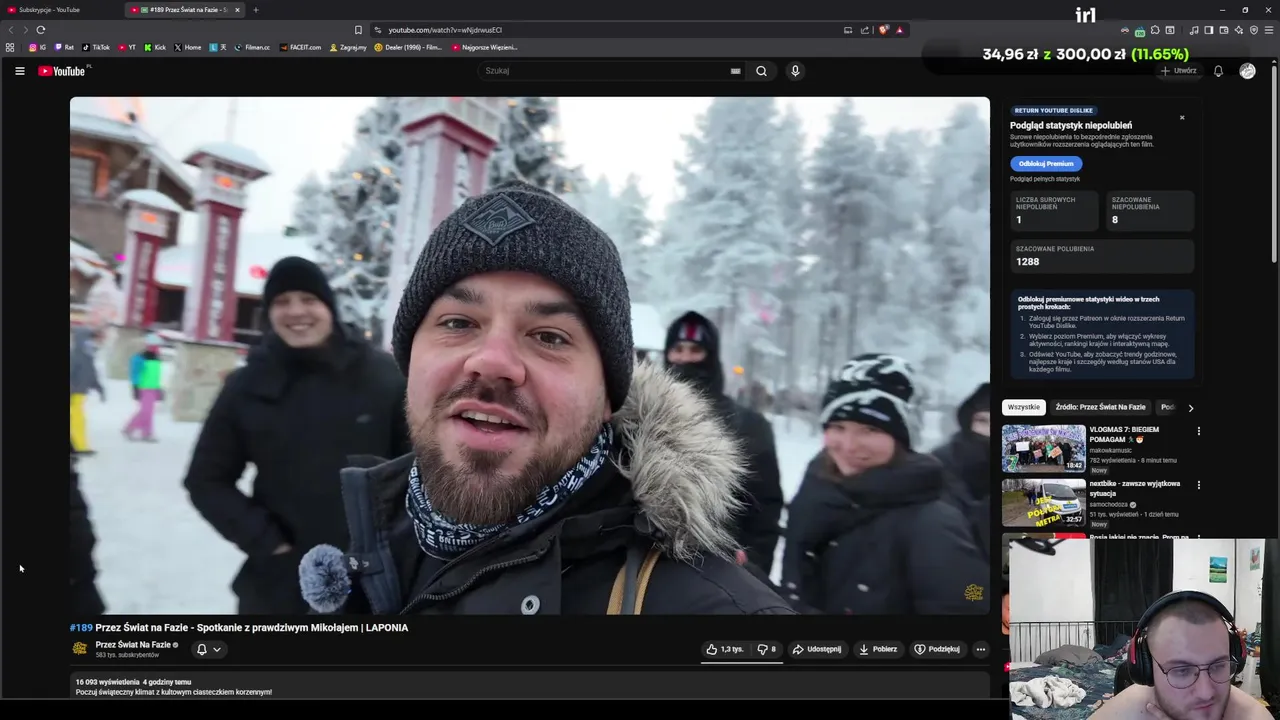Click the search magnifier button
This screenshot has width=1280, height=720.
click(x=761, y=71)
